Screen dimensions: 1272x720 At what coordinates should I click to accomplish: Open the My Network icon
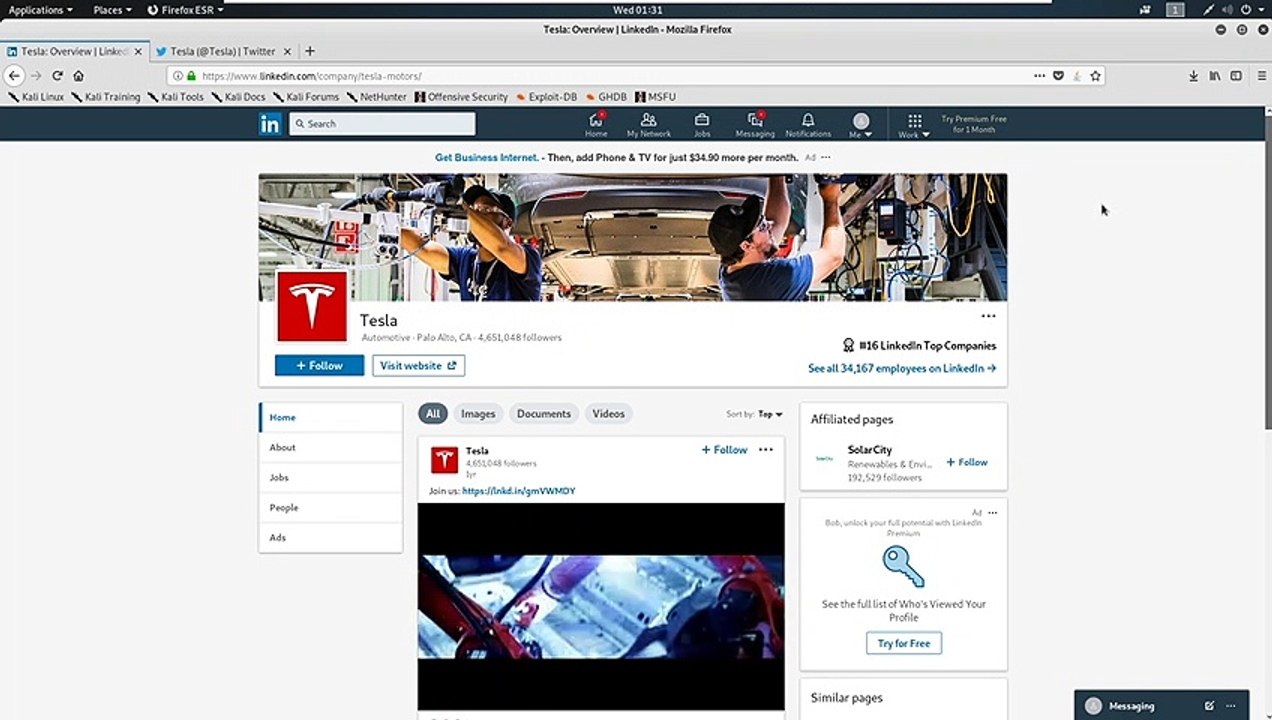[x=648, y=125]
